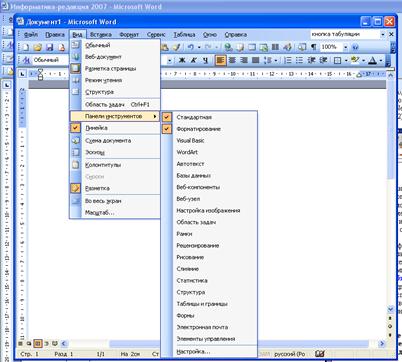Image resolution: width=402 pixels, height=362 pixels.
Task: Click the Increase Indent icon
Action: click(x=323, y=60)
